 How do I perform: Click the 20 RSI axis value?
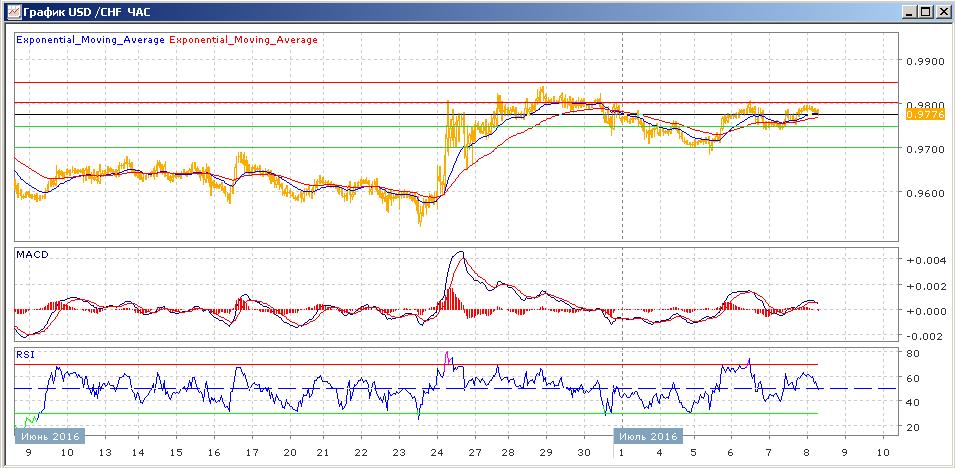click(x=912, y=428)
